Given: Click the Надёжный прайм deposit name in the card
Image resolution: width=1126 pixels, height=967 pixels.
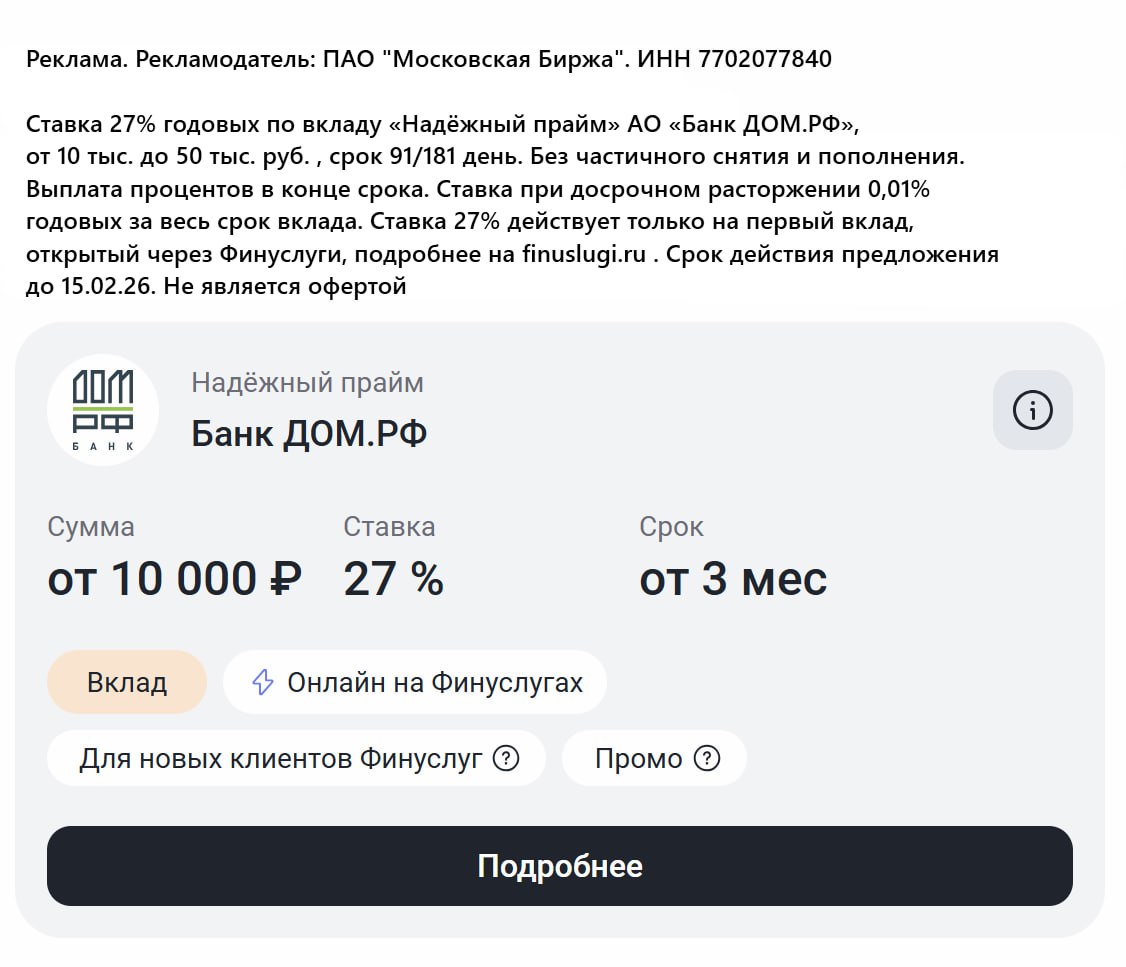Looking at the screenshot, I should tap(307, 383).
